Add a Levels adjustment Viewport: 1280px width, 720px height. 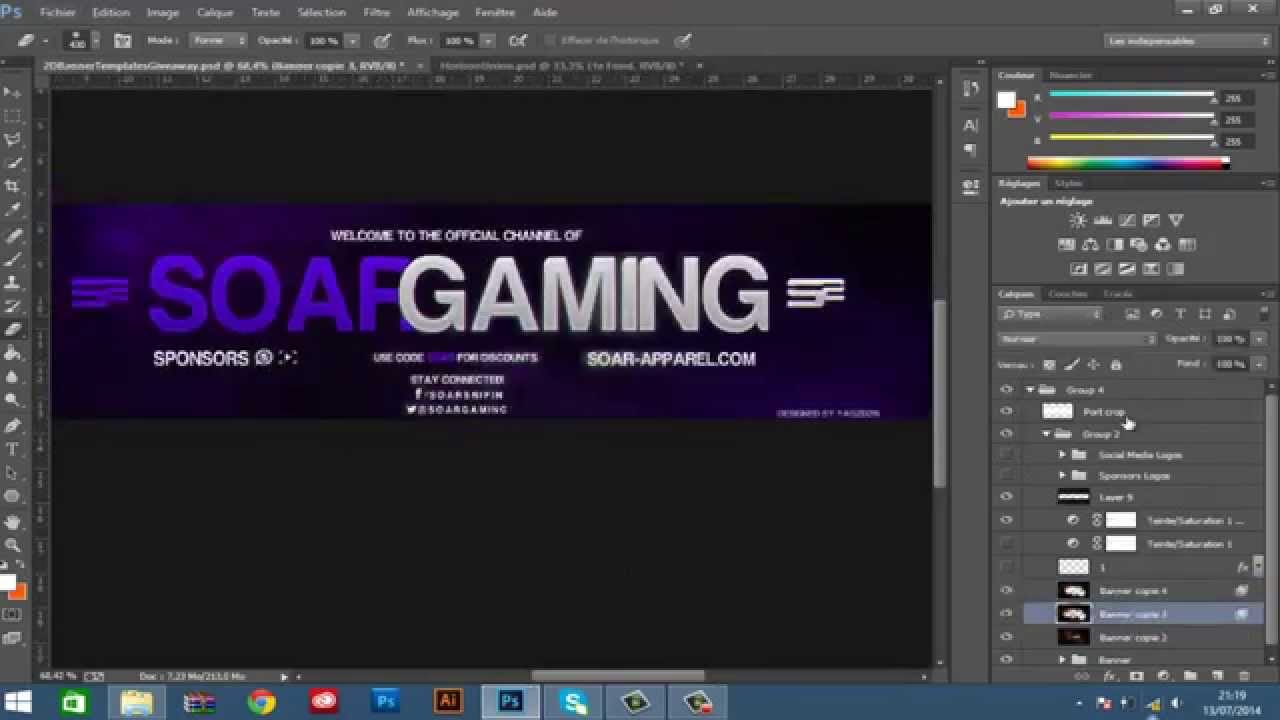(x=1103, y=220)
